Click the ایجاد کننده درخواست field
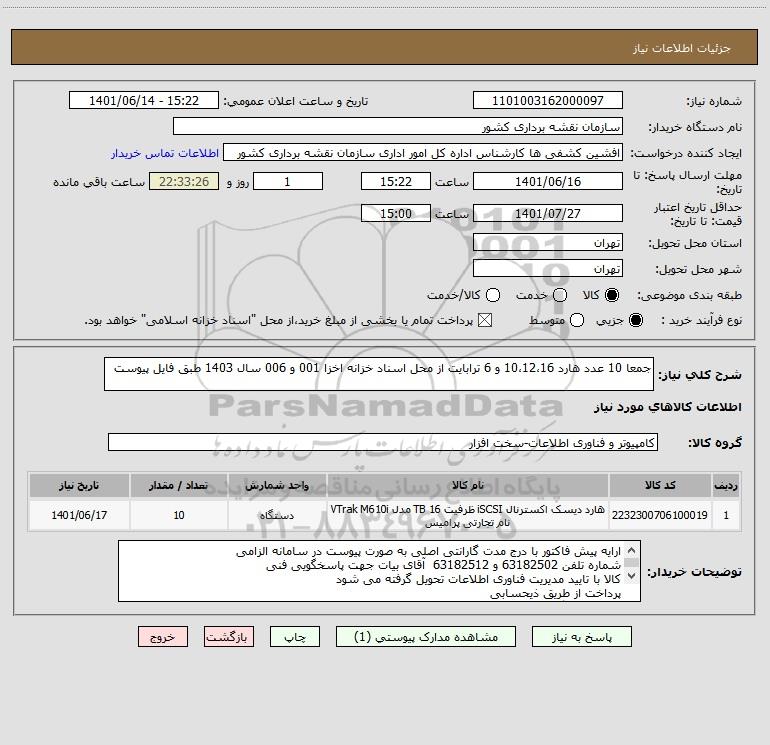Image resolution: width=770 pixels, height=745 pixels. (x=423, y=152)
